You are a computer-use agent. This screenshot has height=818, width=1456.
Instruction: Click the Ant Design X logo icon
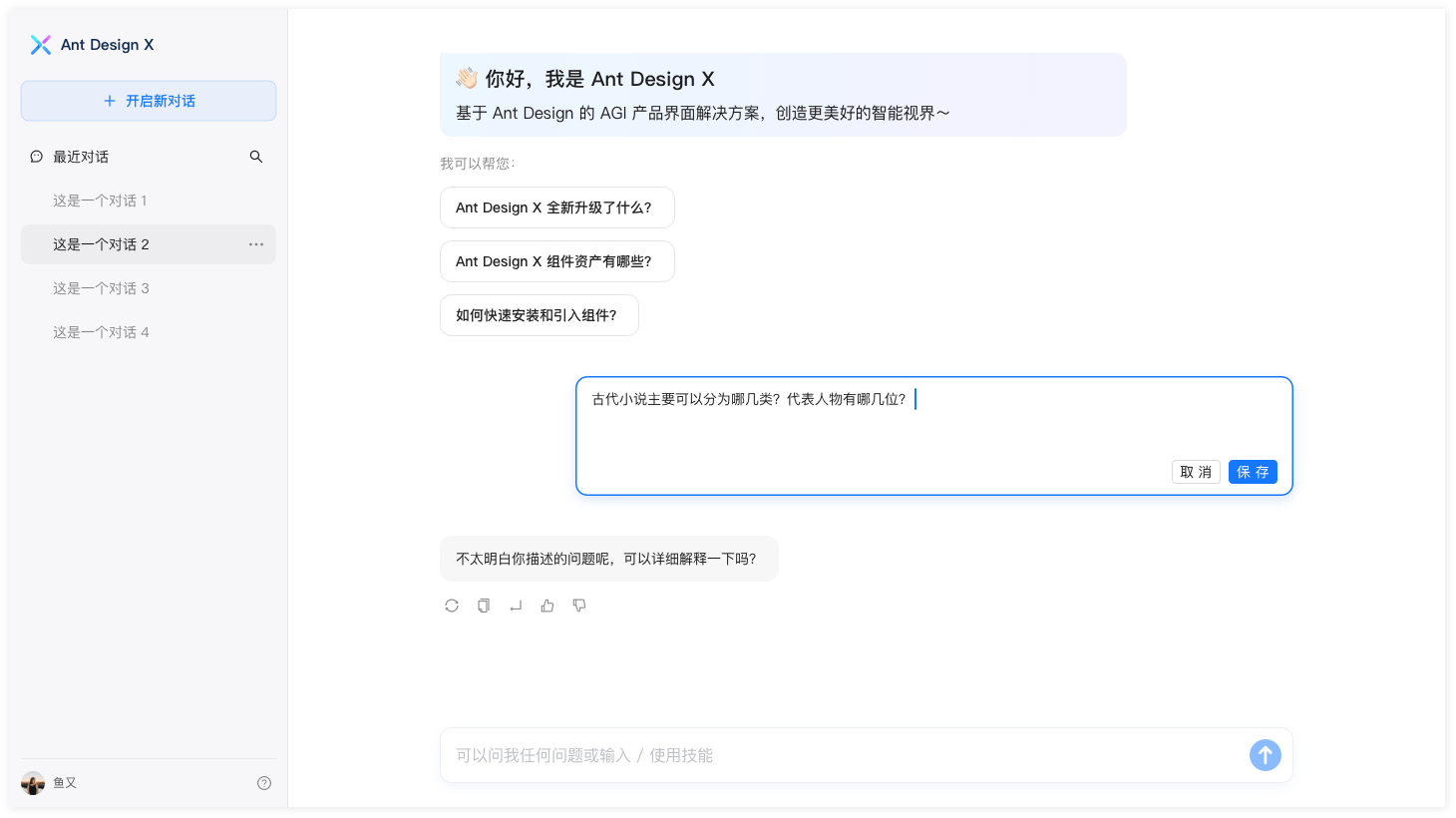(41, 45)
